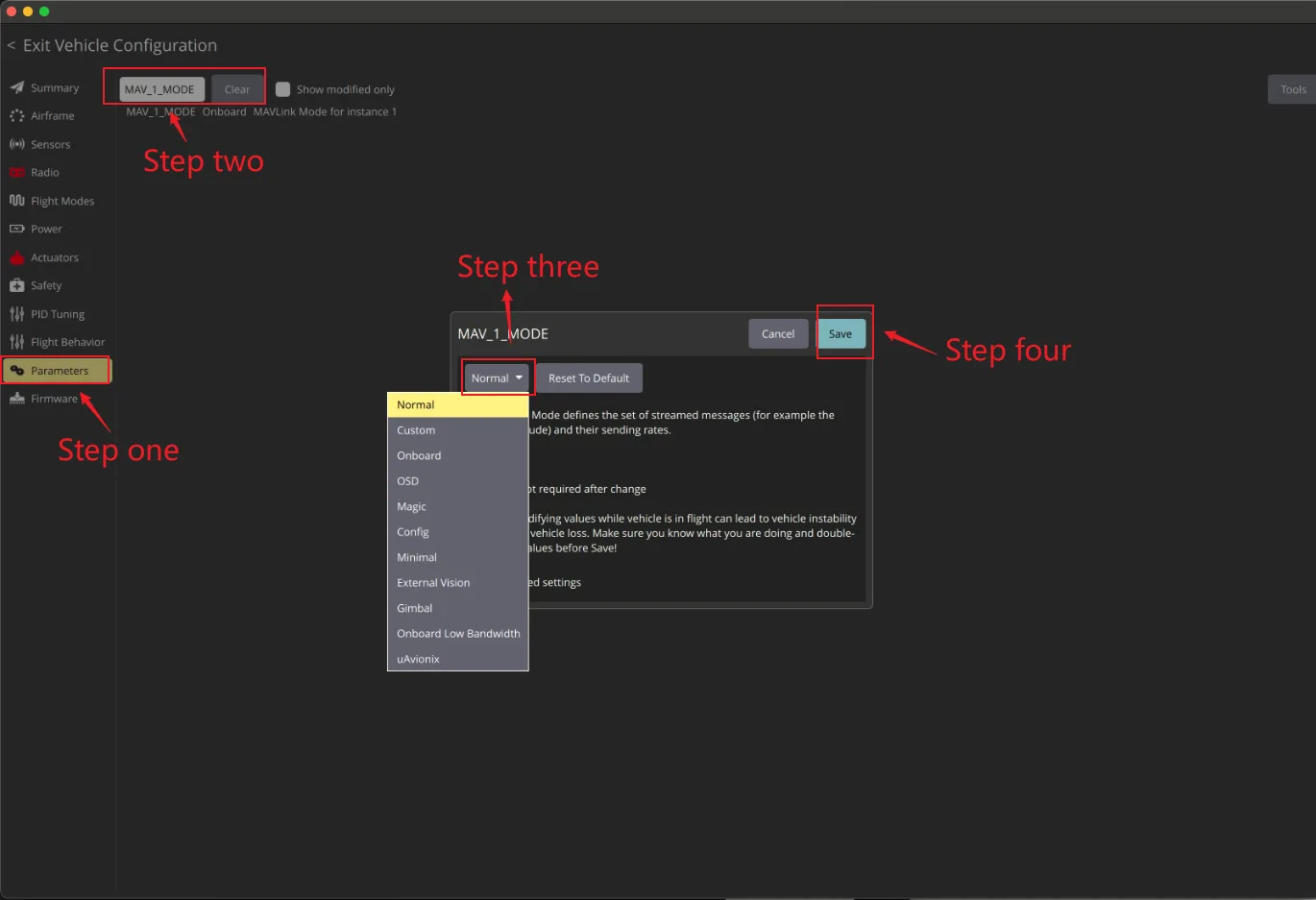Open the Parameters section in sidebar
This screenshot has height=900, width=1316.
57,371
